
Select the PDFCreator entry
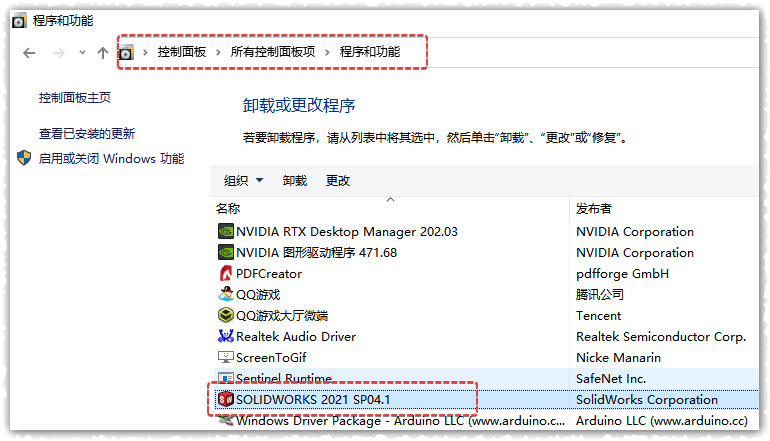pyautogui.click(x=269, y=274)
